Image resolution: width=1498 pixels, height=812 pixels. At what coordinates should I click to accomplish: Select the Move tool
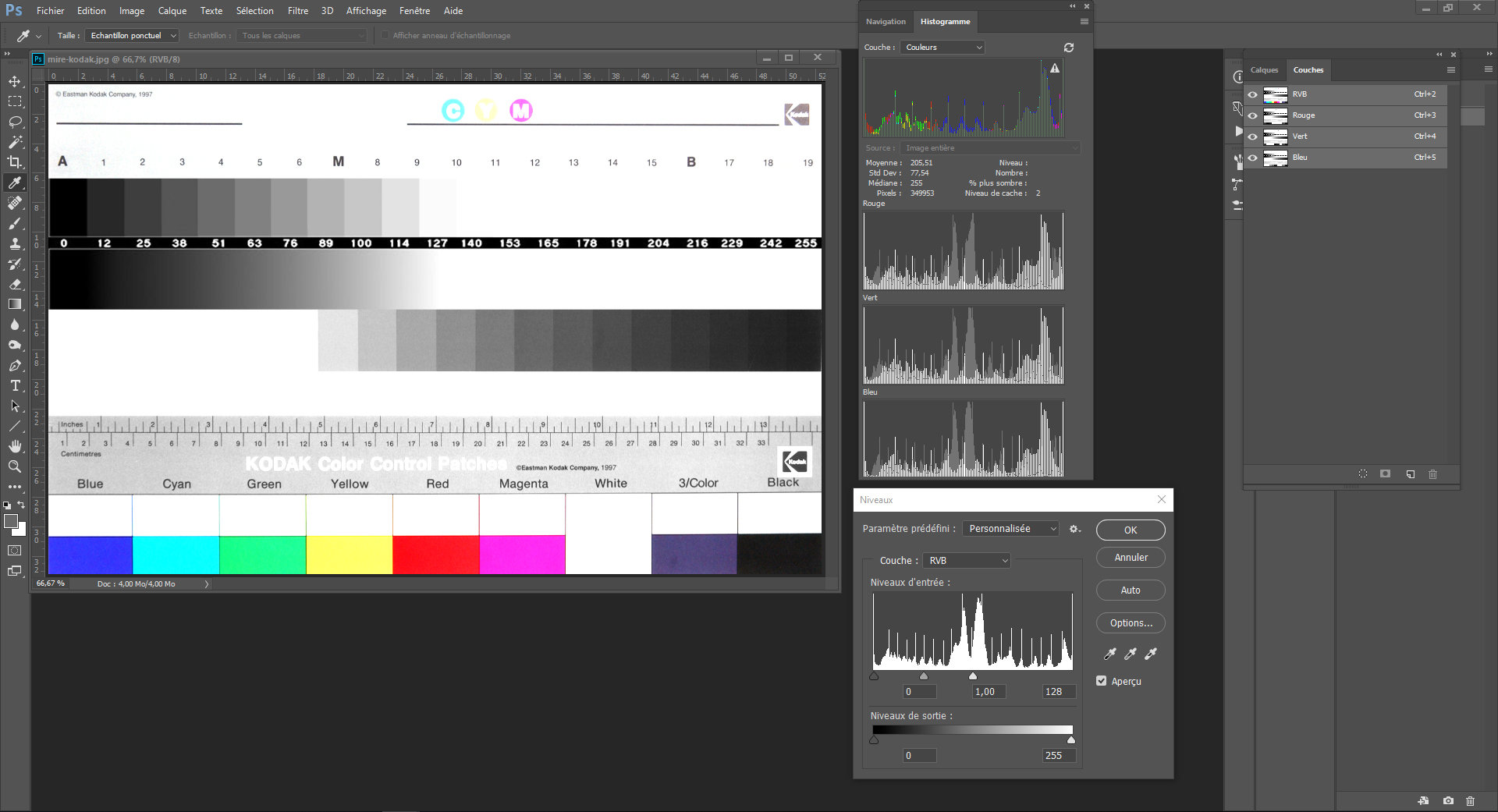[15, 81]
